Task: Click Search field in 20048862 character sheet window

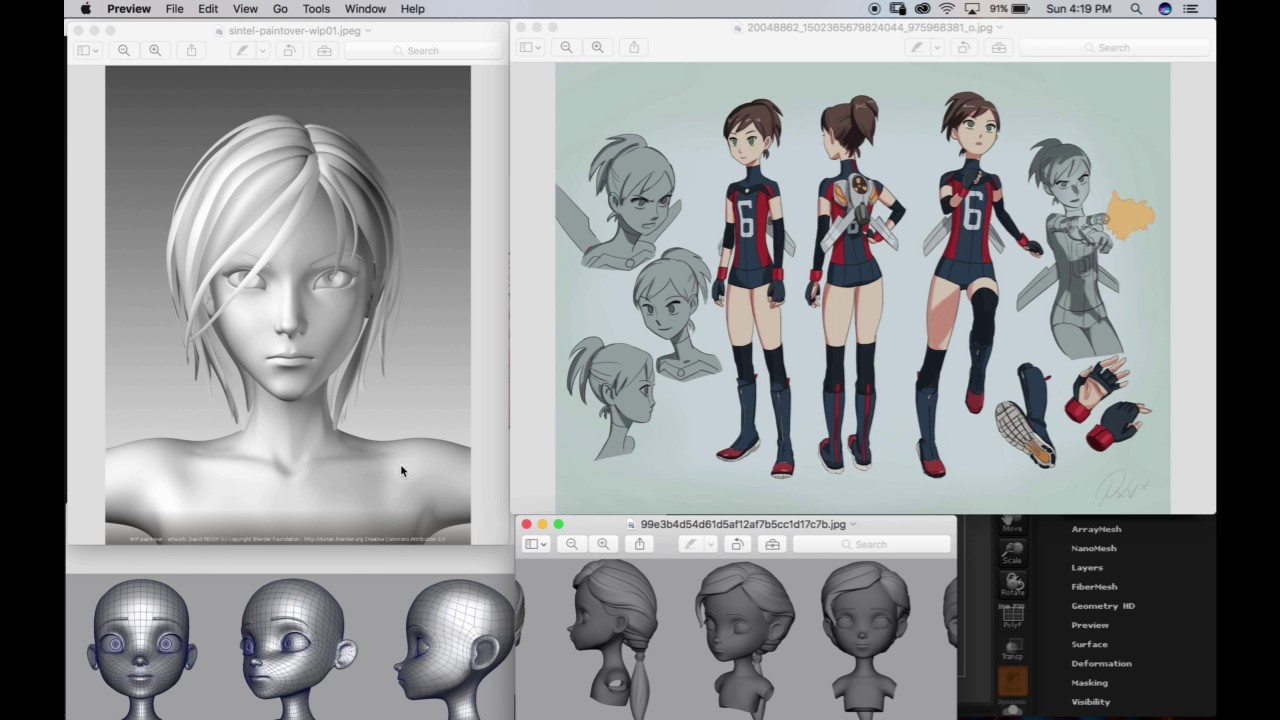Action: pos(1114,47)
